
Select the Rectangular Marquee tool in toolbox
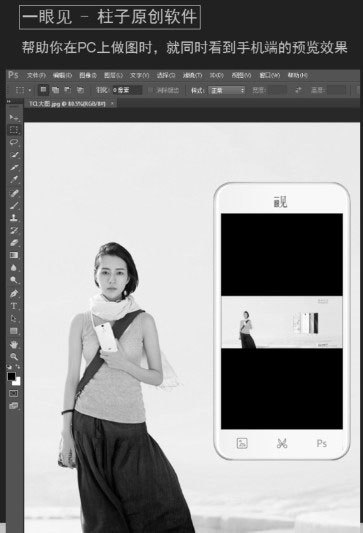click(x=14, y=130)
